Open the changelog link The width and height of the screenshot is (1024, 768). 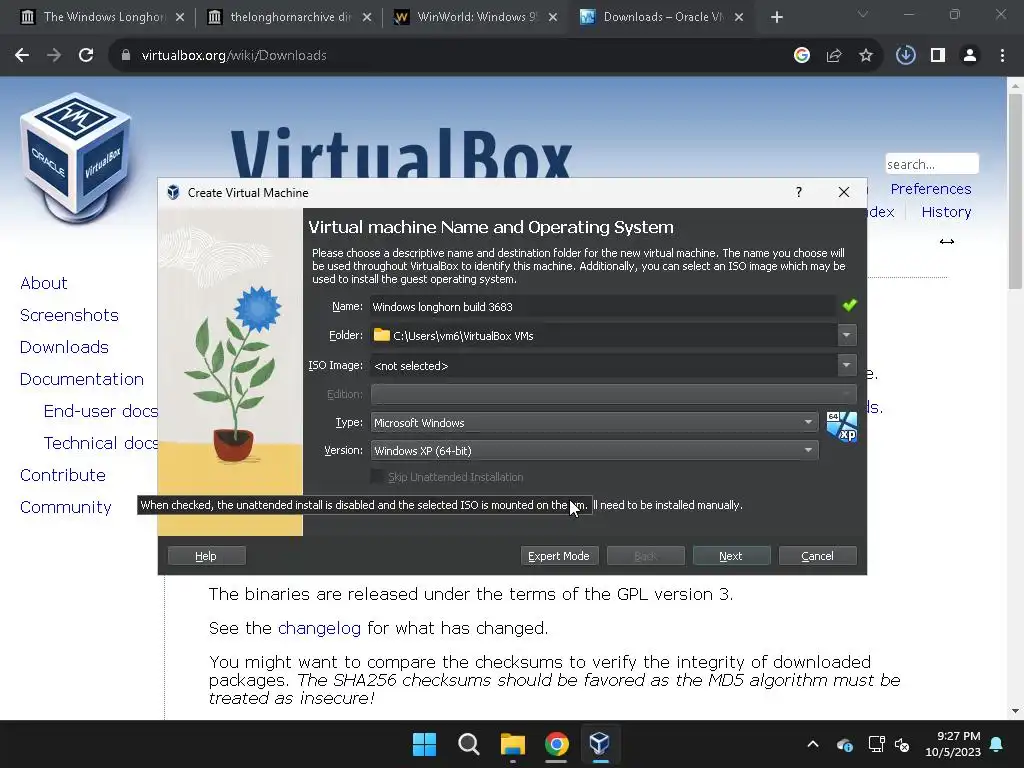pos(319,628)
